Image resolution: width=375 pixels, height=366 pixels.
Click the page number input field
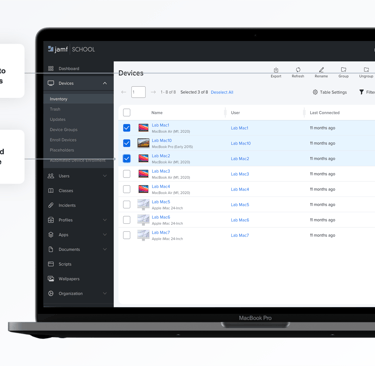coord(138,92)
